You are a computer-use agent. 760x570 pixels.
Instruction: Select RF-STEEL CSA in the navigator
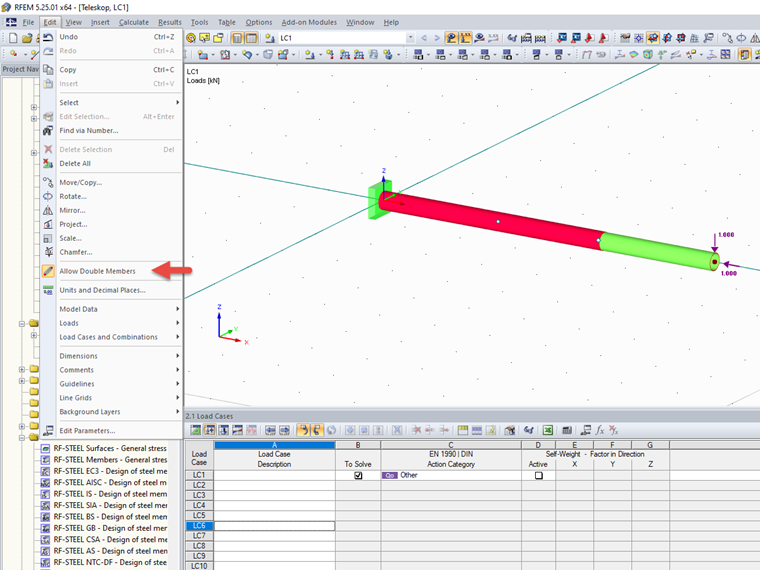tap(110, 539)
